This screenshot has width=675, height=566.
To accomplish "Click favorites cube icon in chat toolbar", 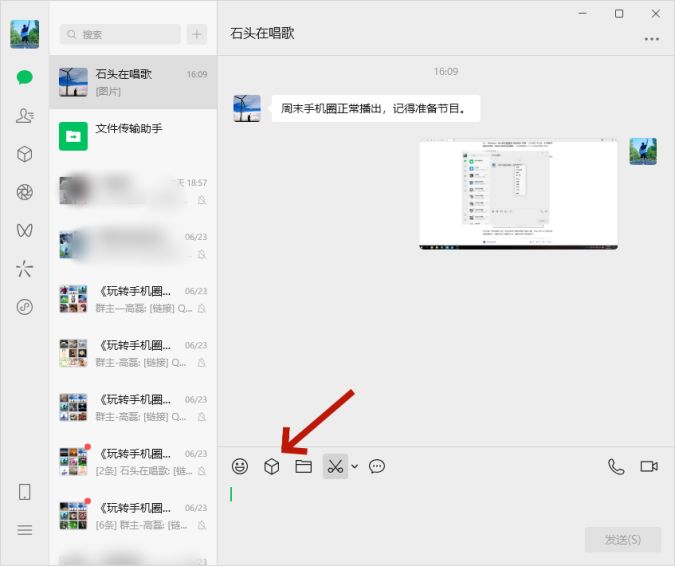I will coord(272,466).
